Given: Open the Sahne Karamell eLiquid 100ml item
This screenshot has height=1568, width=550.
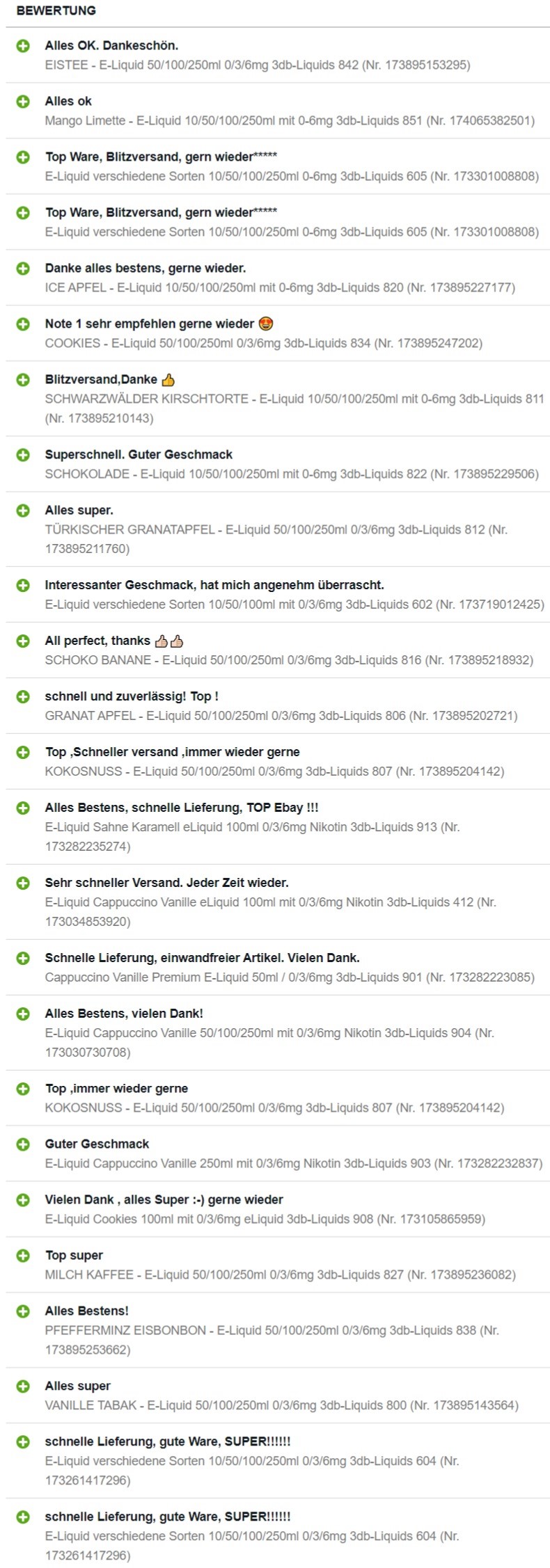Looking at the screenshot, I should tap(253, 838).
